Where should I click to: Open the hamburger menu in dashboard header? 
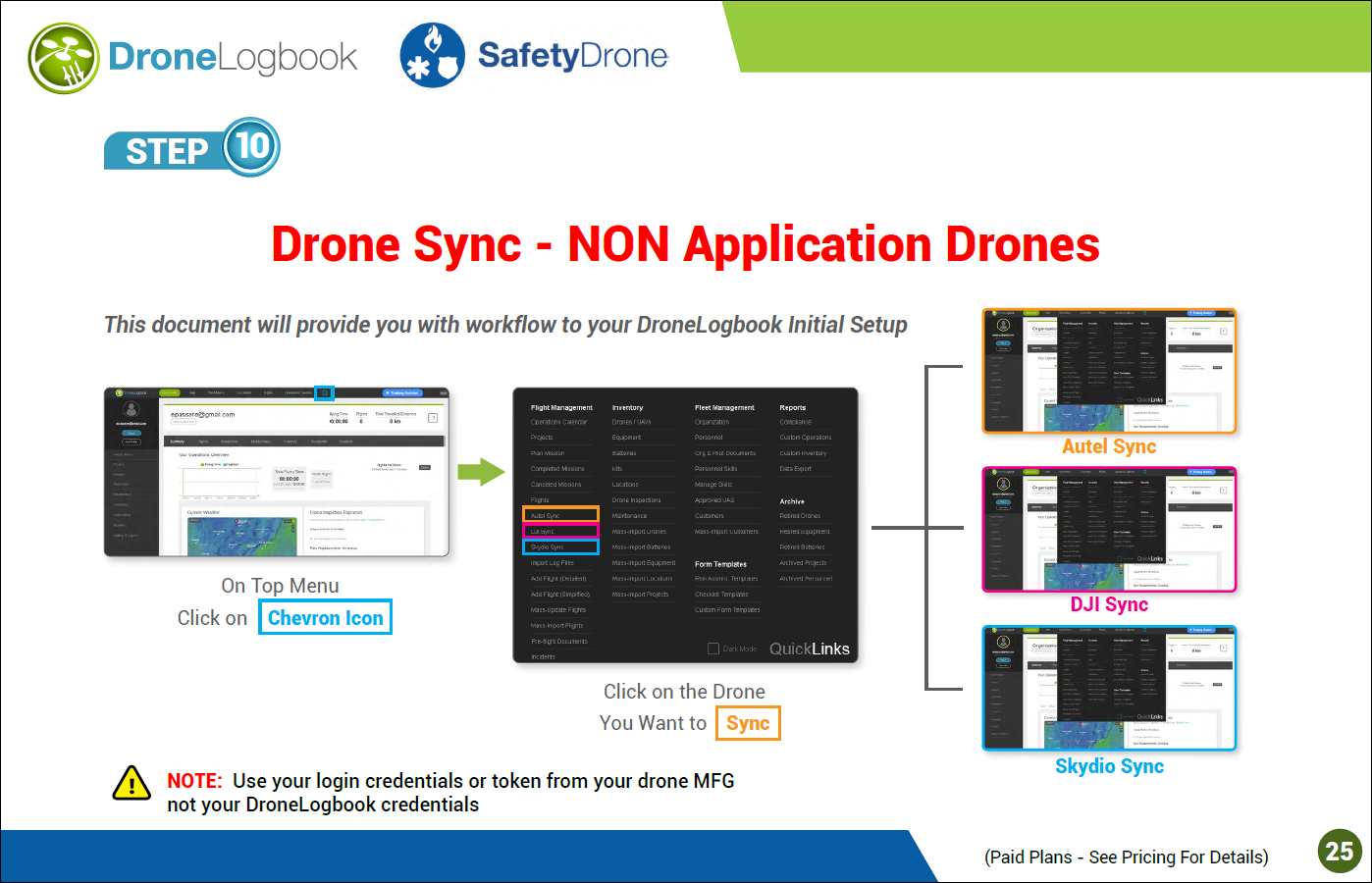point(444,392)
